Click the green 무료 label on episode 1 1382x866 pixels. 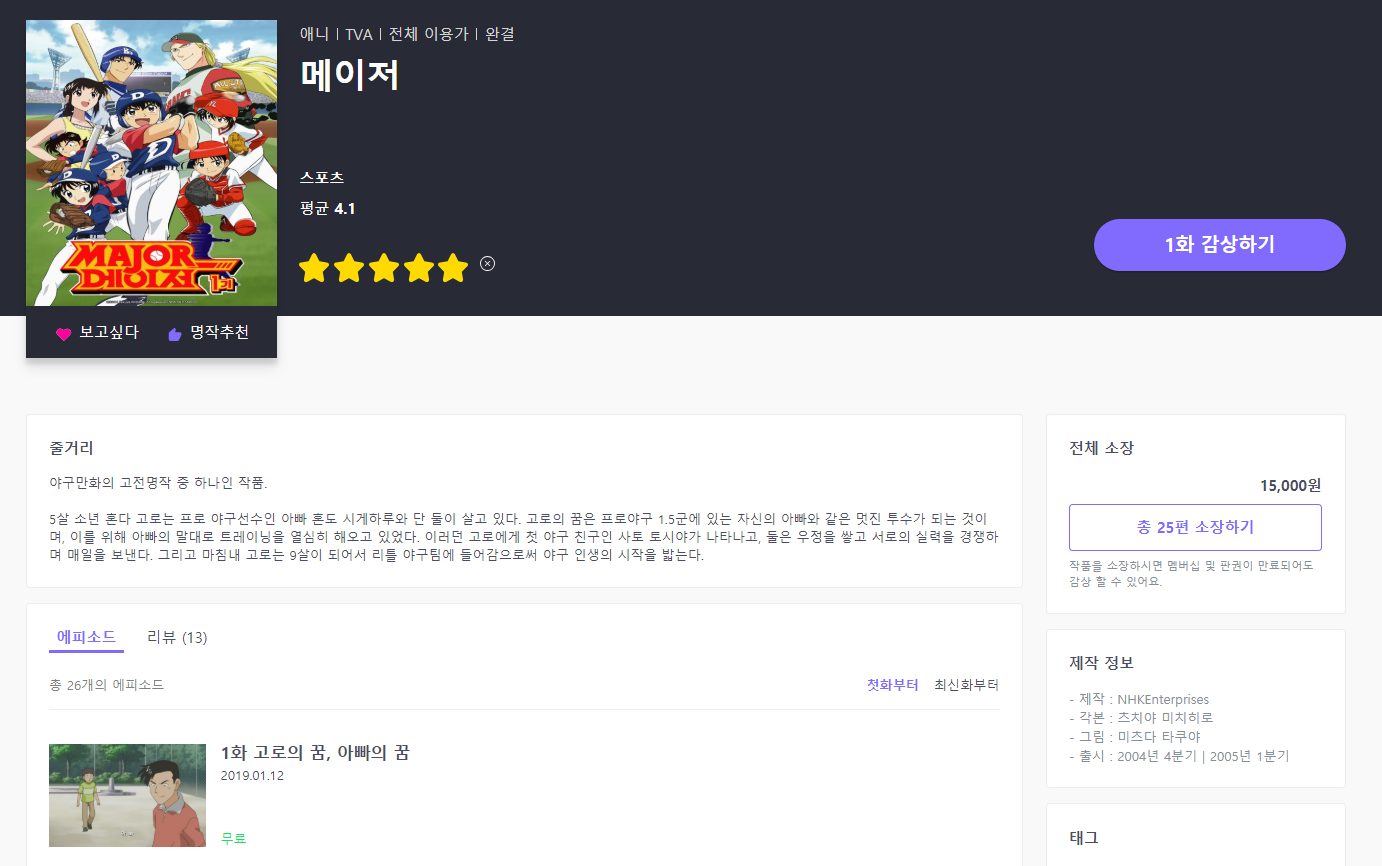(x=233, y=838)
